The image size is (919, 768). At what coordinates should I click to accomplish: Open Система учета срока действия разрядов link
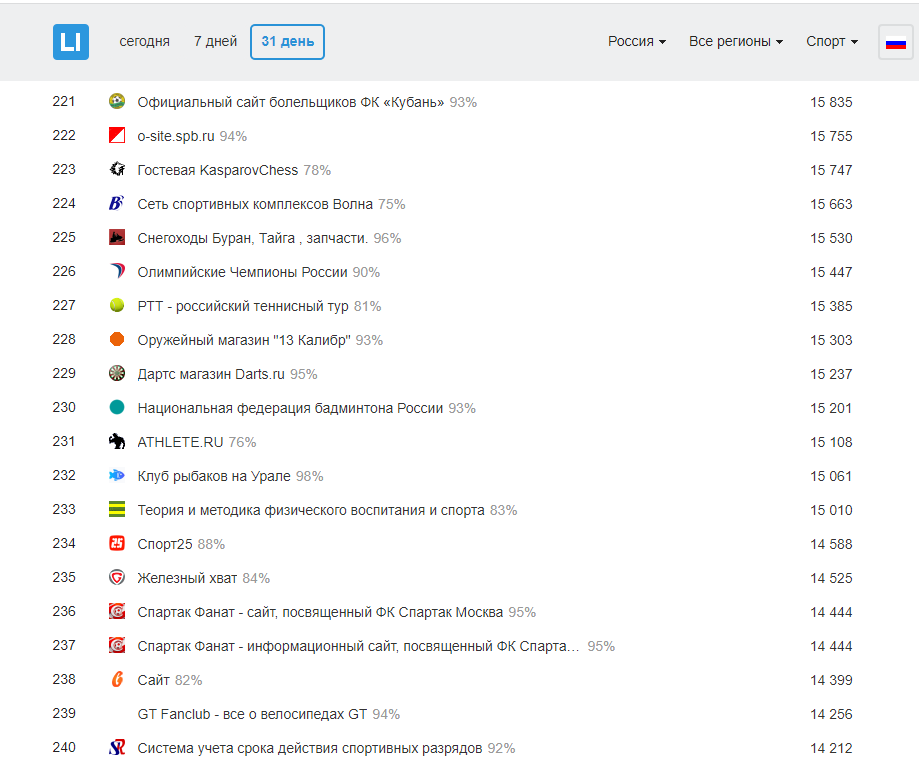pyautogui.click(x=309, y=748)
